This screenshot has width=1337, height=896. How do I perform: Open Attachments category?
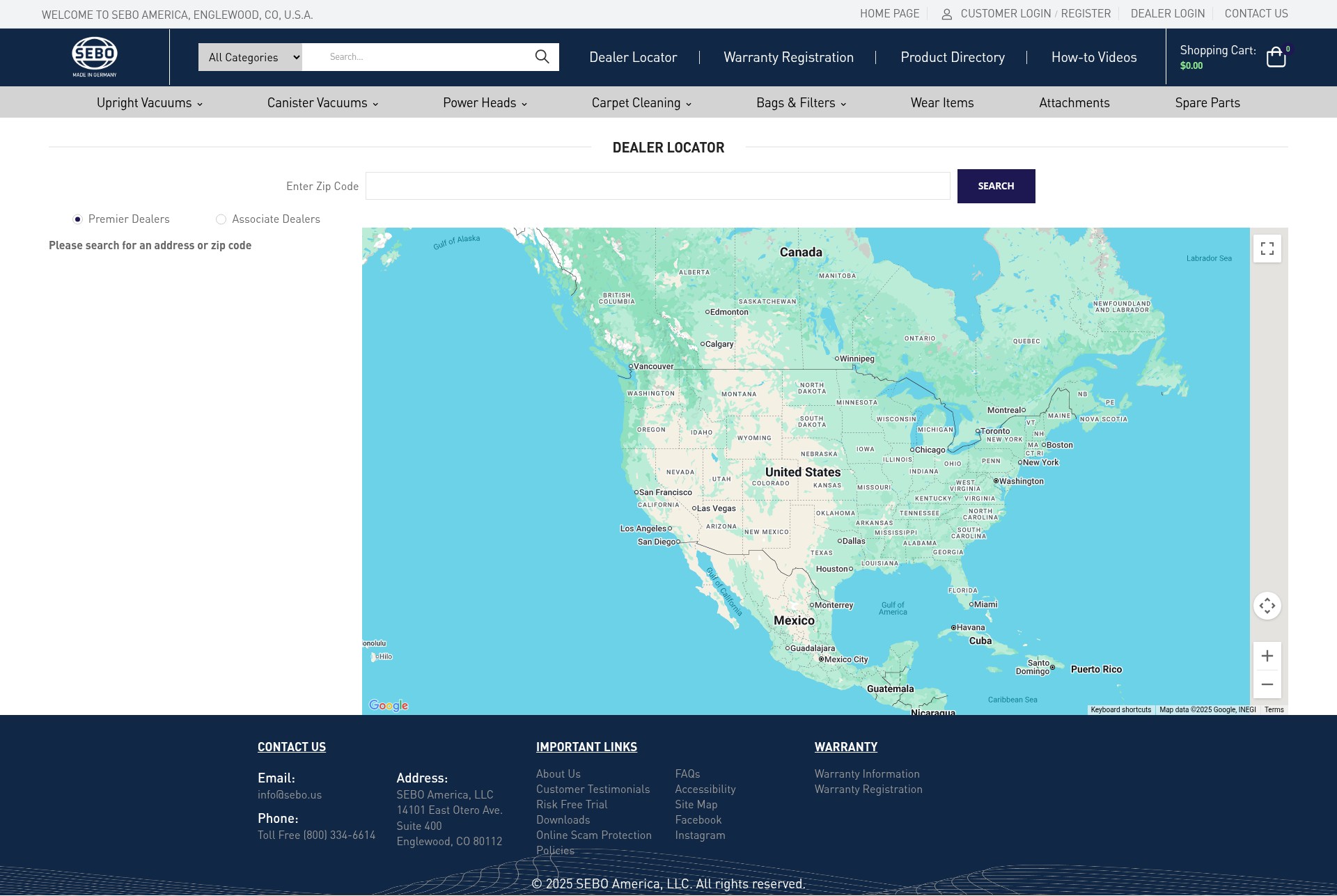pos(1074,103)
